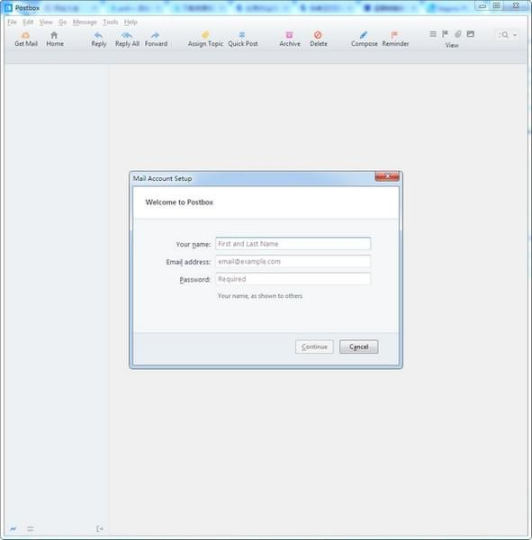Click the list view icon above View

click(433, 34)
